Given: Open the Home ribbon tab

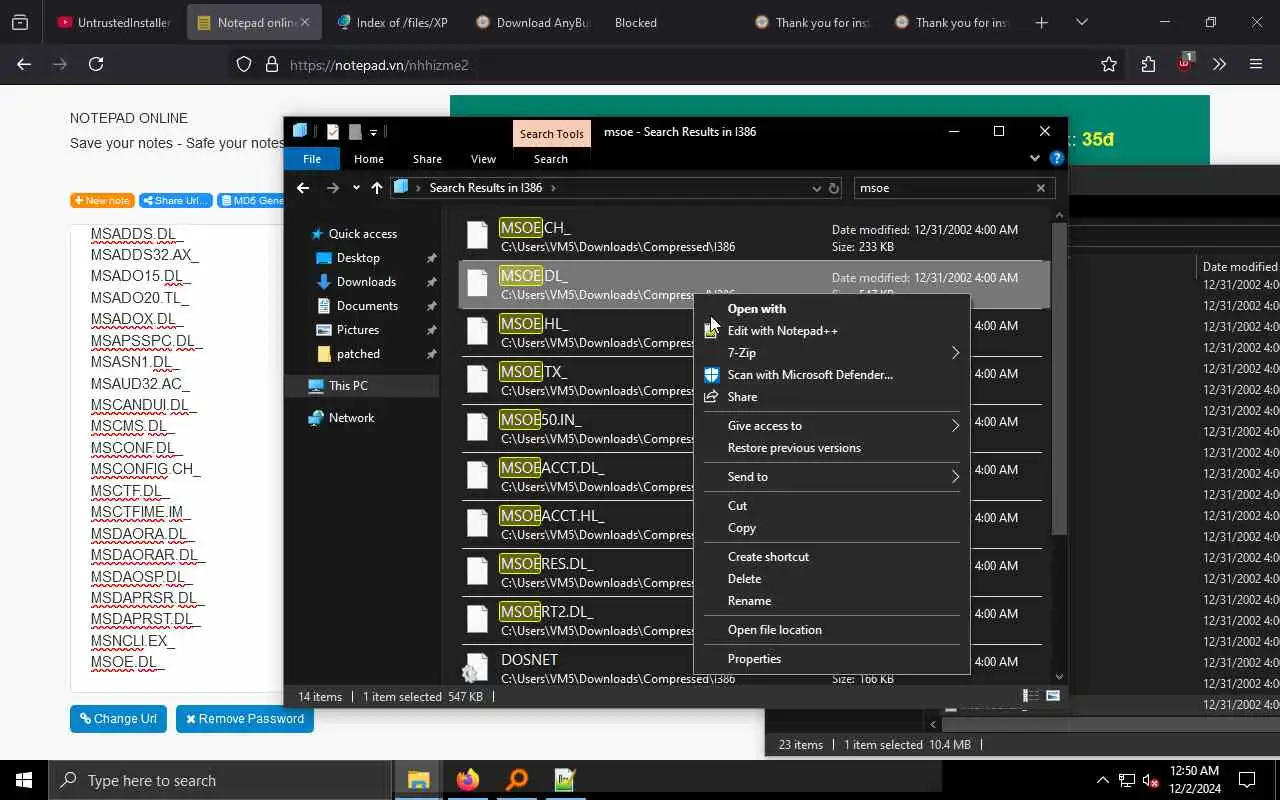Looking at the screenshot, I should click(x=368, y=159).
